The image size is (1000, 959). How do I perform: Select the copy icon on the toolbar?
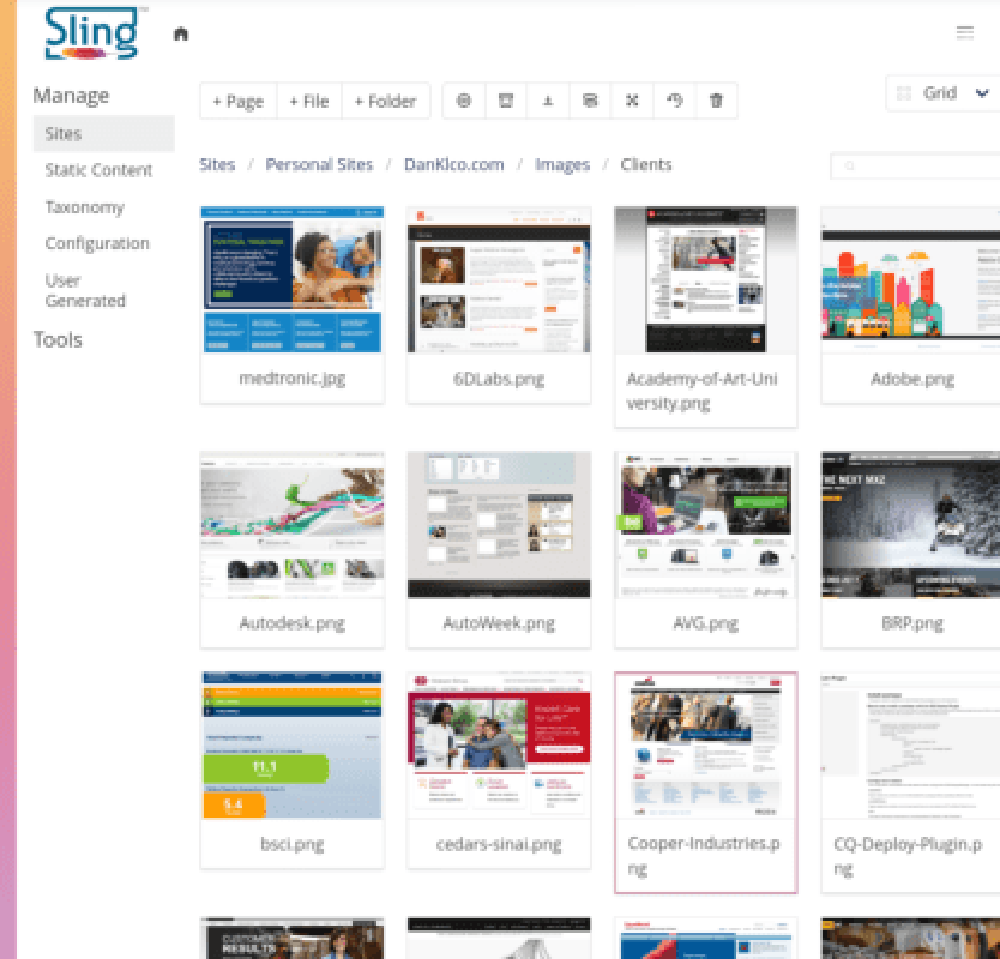pyautogui.click(x=590, y=100)
